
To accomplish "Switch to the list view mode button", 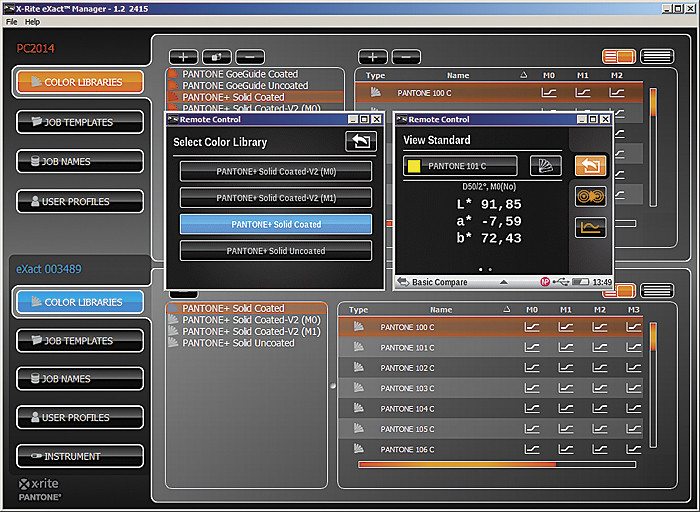I will pos(656,57).
